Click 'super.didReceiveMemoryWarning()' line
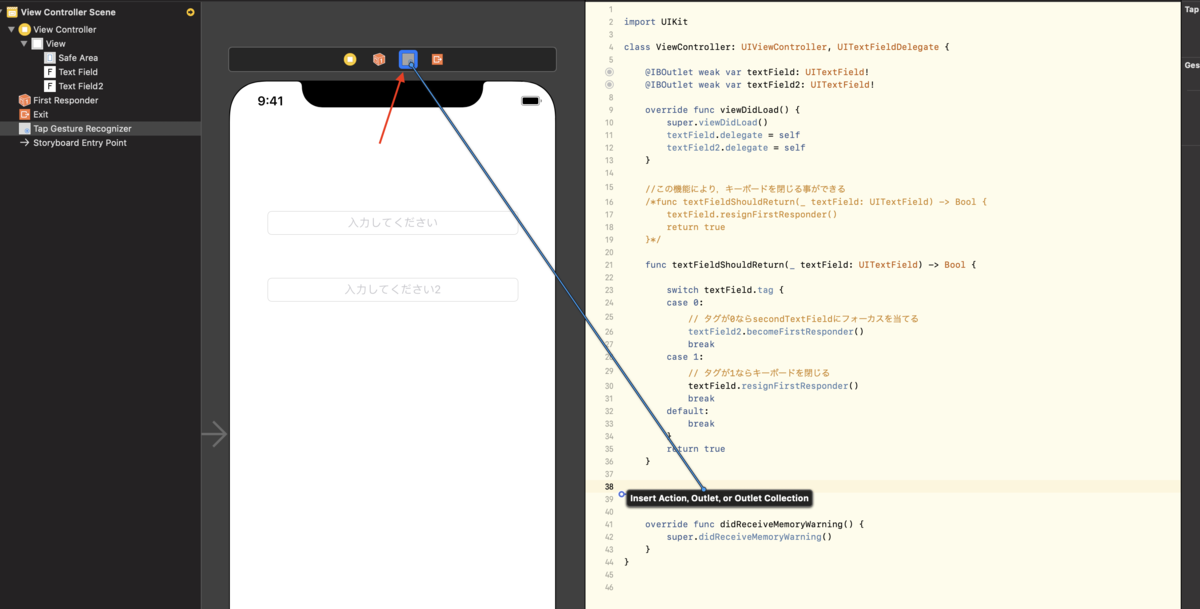Image resolution: width=1200 pixels, height=609 pixels. click(x=749, y=536)
